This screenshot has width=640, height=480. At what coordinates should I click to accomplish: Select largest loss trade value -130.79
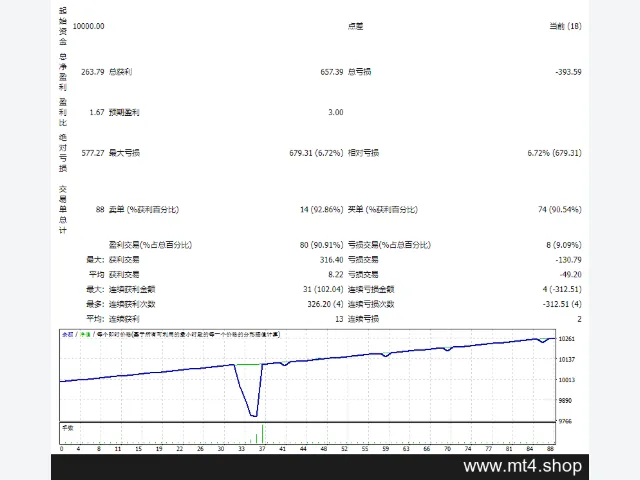point(568,260)
